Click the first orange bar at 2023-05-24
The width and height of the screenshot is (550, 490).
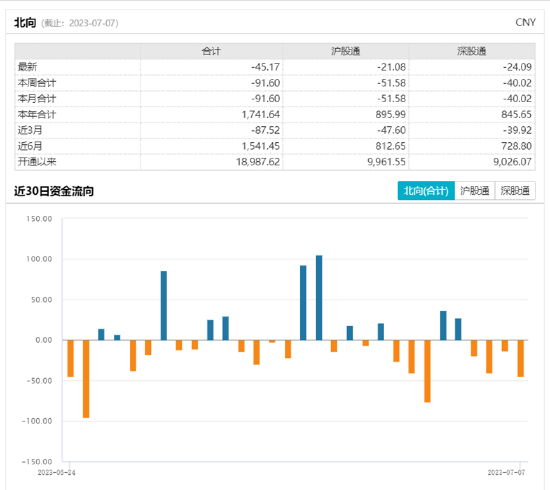(x=71, y=358)
